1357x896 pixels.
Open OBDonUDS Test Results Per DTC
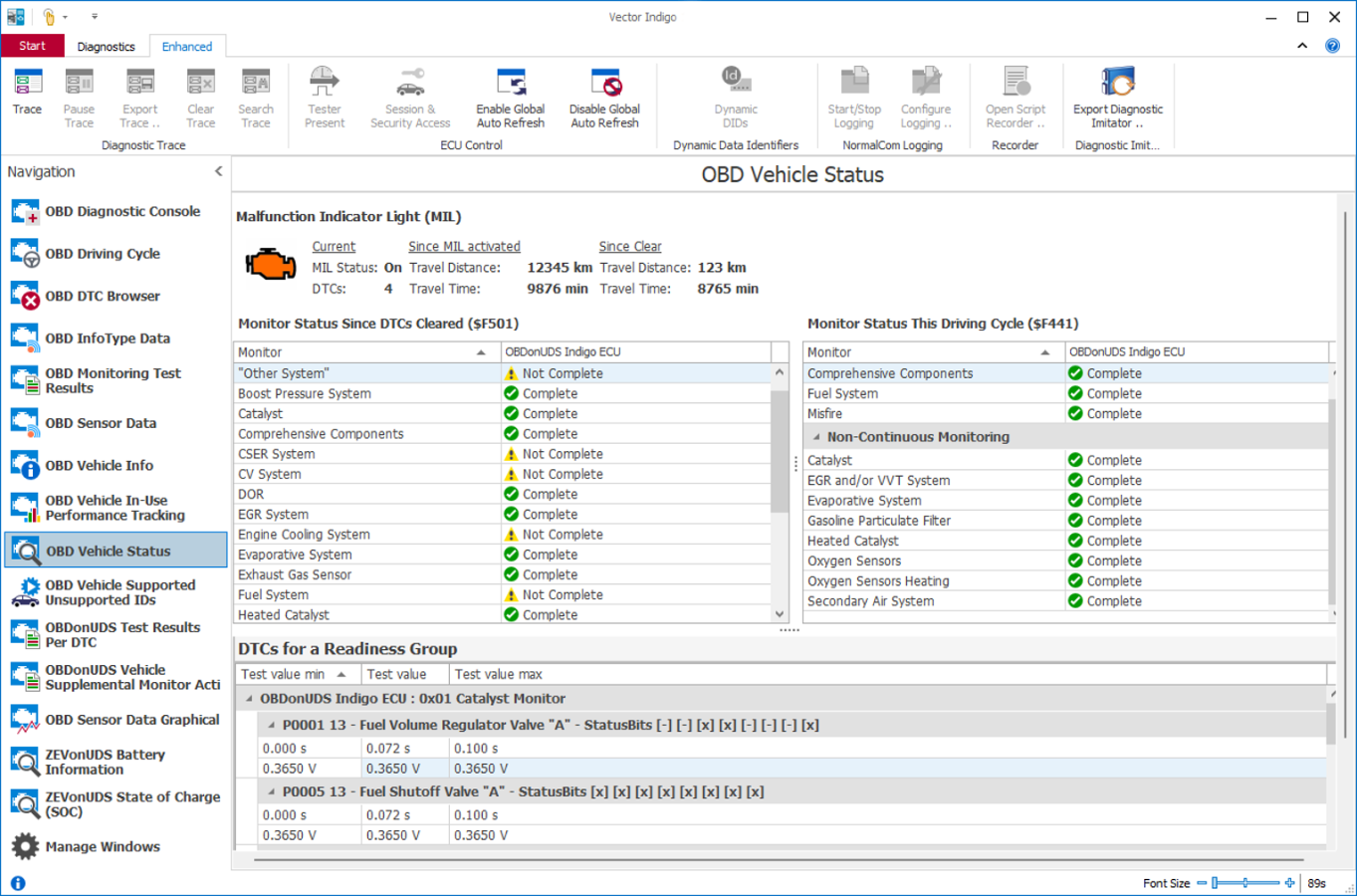click(x=116, y=635)
